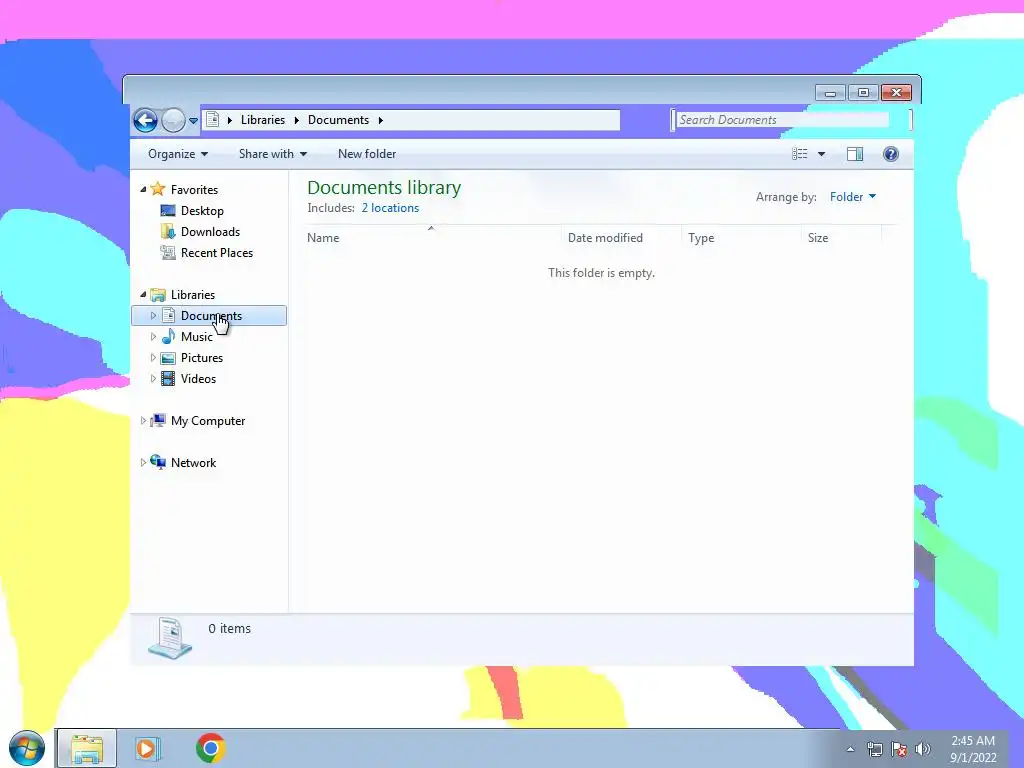This screenshot has width=1024, height=768.
Task: Collapse the Favorites group
Action: pos(143,189)
